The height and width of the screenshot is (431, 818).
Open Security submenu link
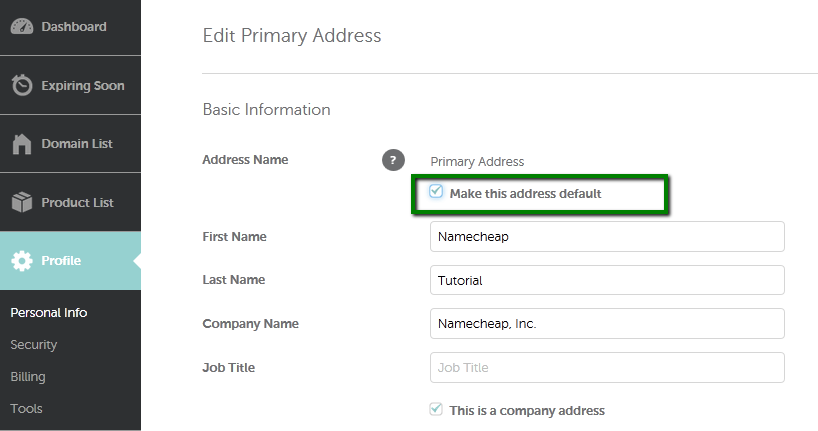coord(33,345)
